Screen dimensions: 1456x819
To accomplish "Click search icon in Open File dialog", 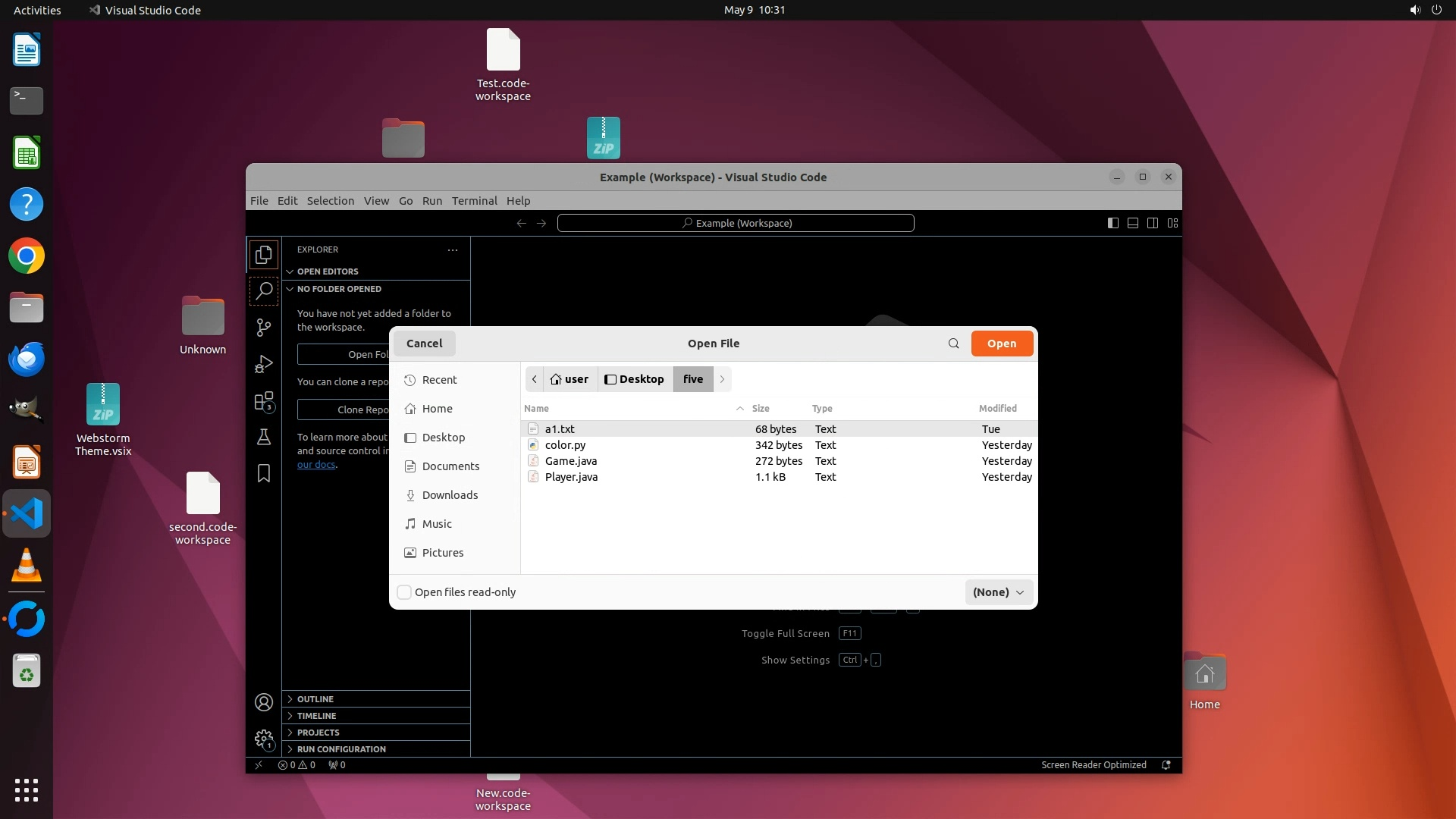I will 953,344.
